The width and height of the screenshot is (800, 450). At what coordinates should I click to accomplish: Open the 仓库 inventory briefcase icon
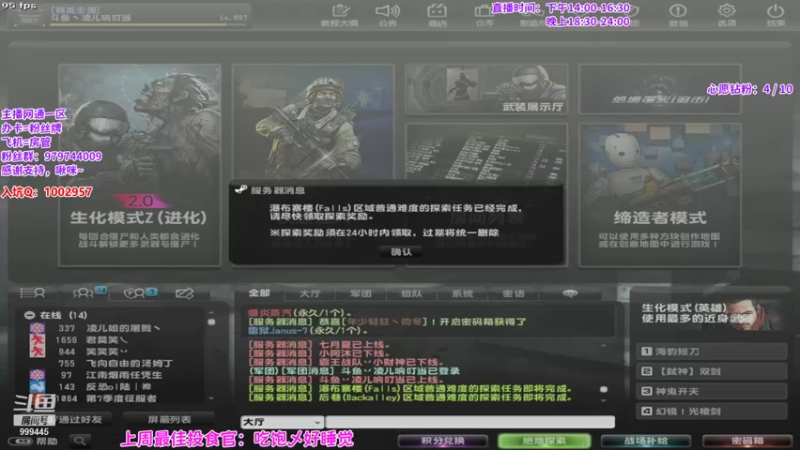pyautogui.click(x=484, y=15)
